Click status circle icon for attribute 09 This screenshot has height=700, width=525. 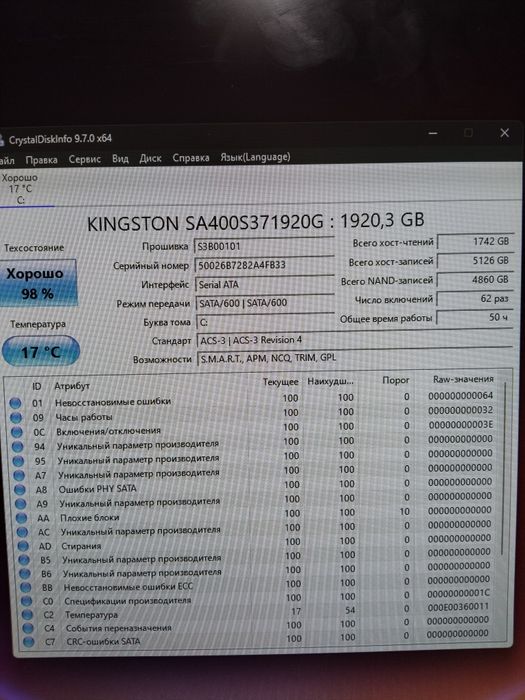coord(16,417)
